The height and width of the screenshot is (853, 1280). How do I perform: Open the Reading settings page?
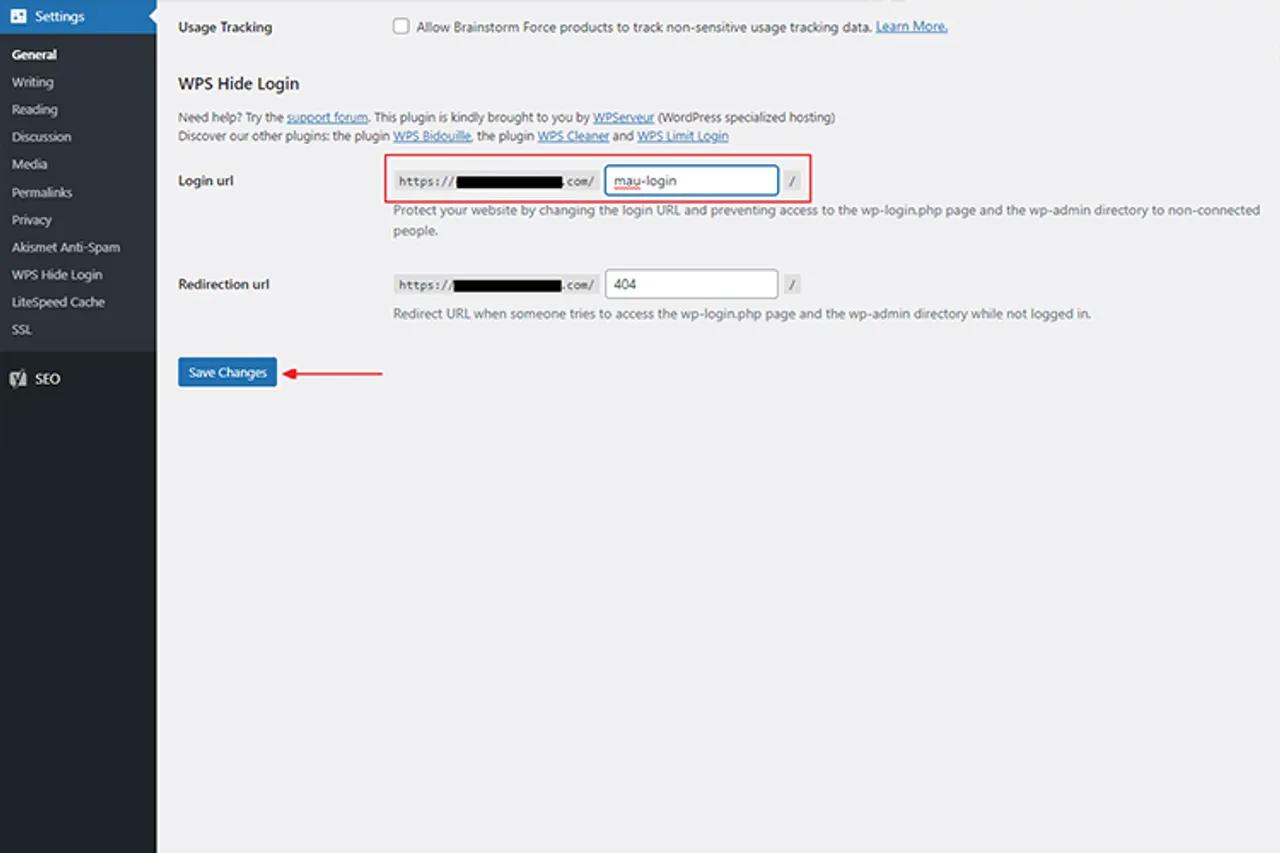34,110
